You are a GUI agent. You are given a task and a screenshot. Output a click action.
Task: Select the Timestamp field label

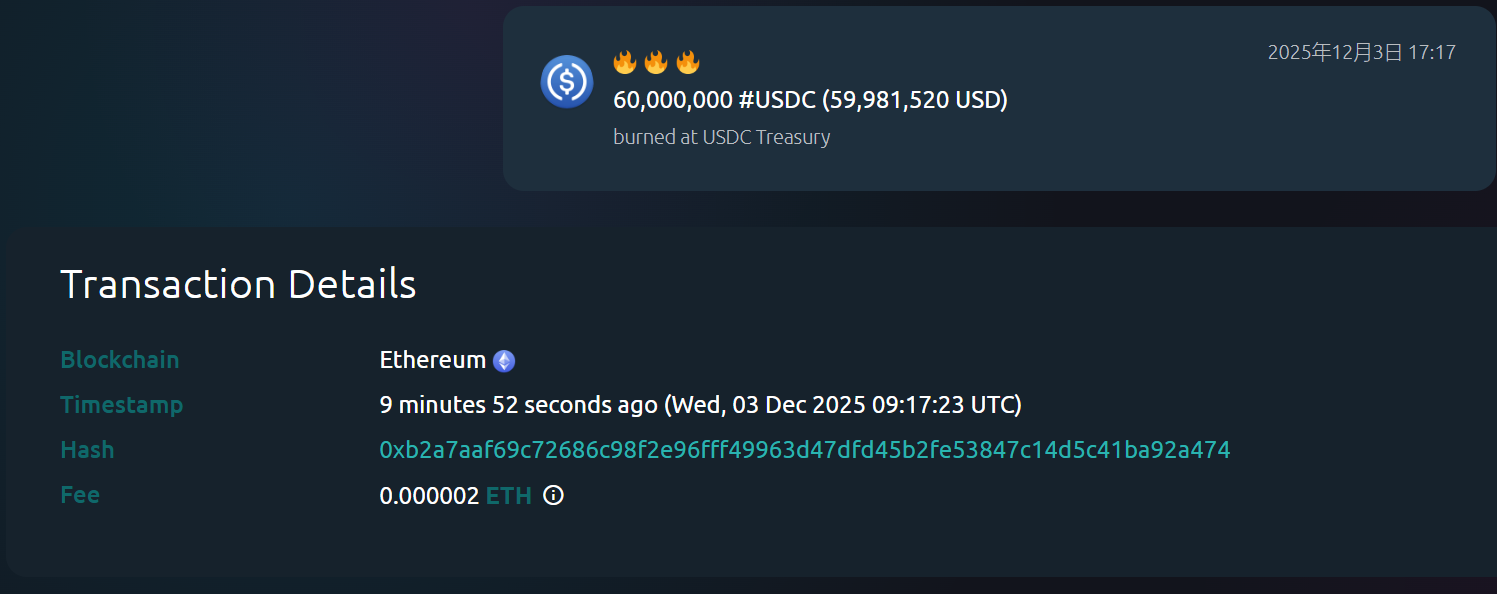point(121,405)
